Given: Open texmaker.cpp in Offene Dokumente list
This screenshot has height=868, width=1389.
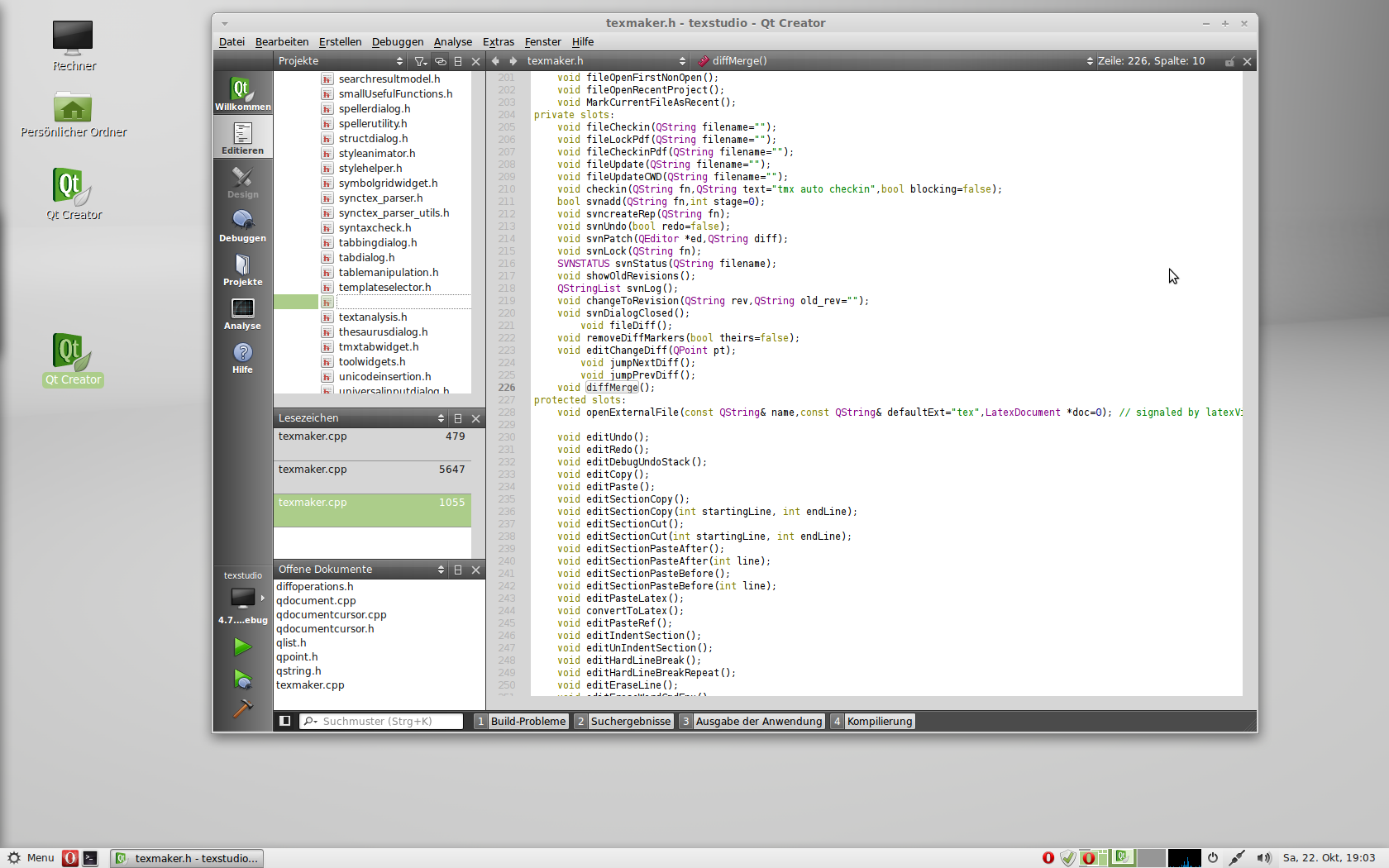Looking at the screenshot, I should click(x=310, y=685).
